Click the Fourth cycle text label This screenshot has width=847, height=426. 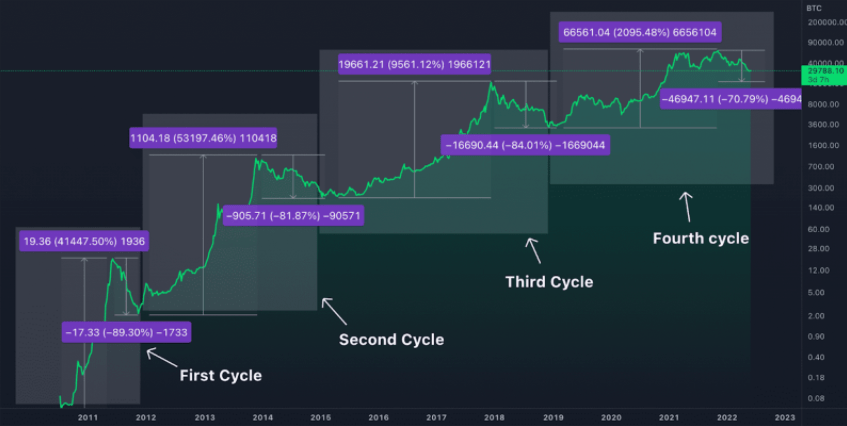point(700,238)
